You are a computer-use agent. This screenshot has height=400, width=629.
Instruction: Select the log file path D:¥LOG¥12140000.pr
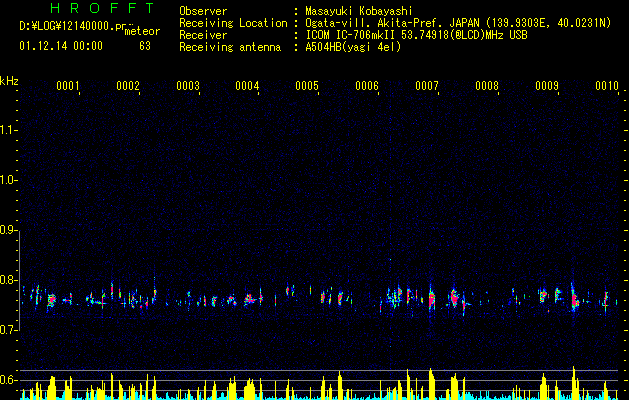tap(73, 26)
